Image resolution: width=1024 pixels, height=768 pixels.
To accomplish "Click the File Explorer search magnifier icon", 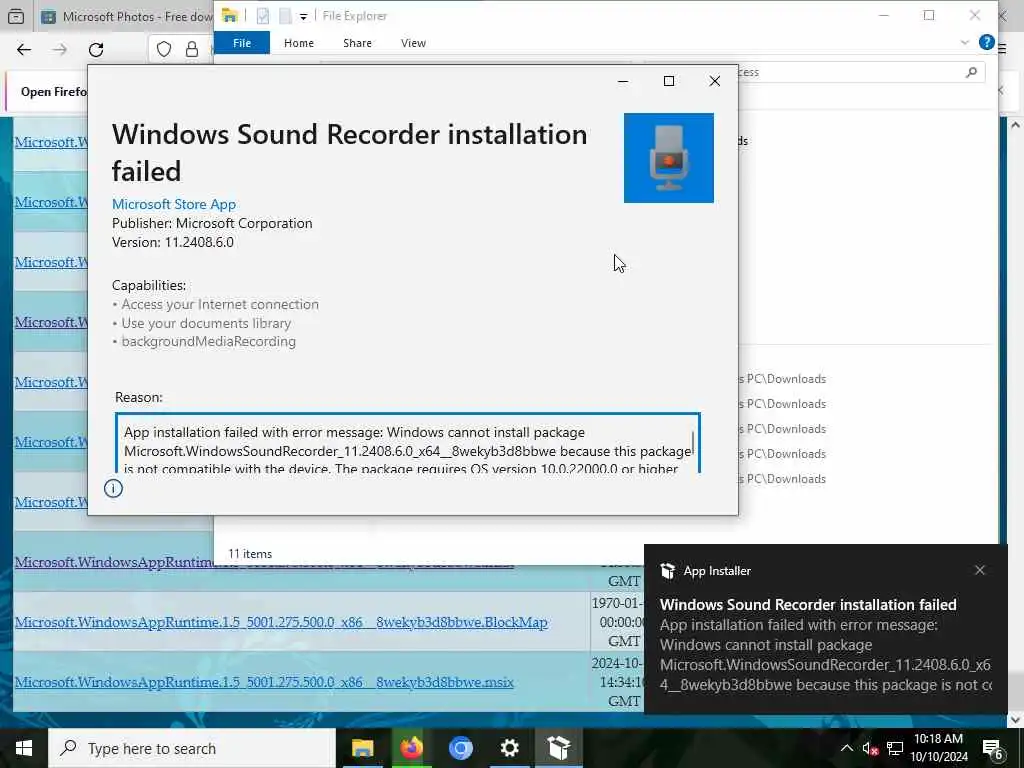I will (x=971, y=72).
